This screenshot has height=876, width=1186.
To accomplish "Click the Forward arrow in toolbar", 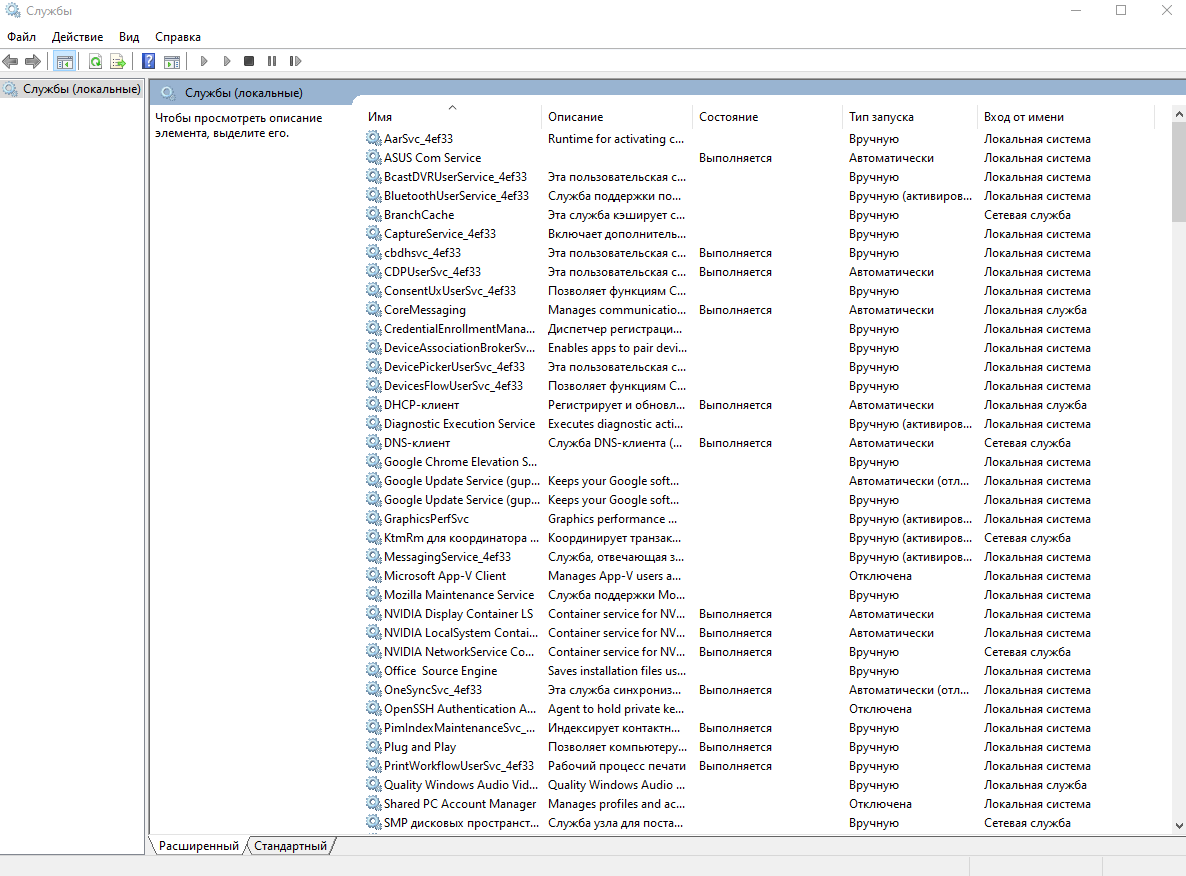I will (x=33, y=62).
